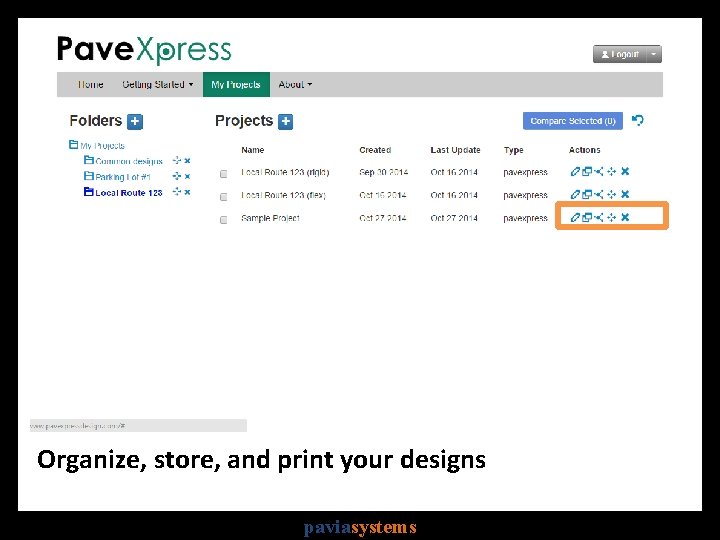
Task: Delete the Local Route 123 folder
Action: tap(187, 192)
